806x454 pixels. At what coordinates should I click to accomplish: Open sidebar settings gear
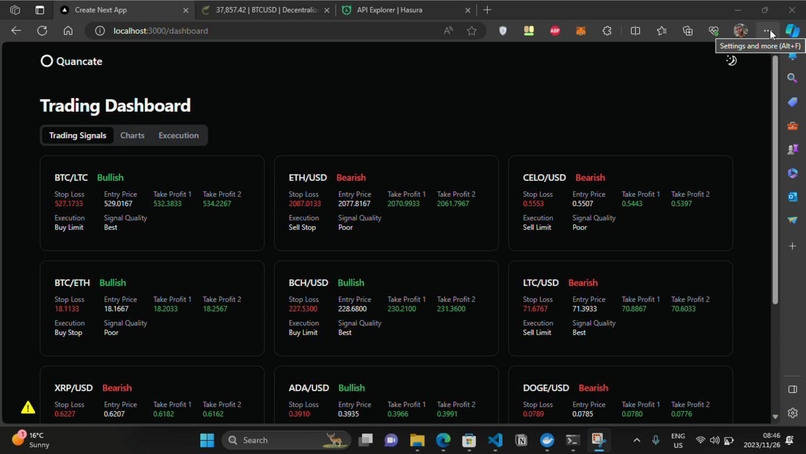[x=792, y=412]
